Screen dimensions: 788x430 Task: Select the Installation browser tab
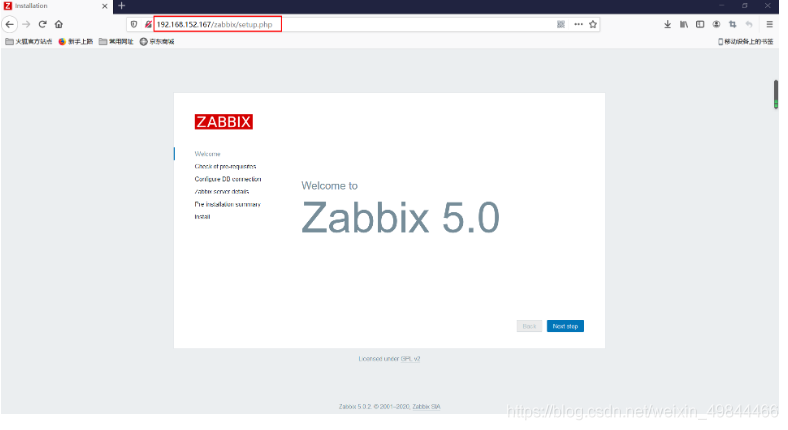[56, 6]
